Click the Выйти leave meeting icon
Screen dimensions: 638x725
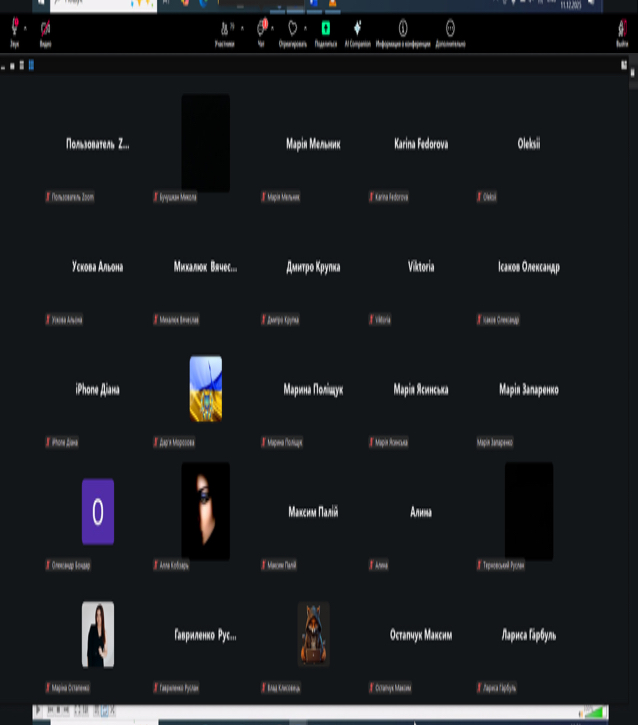coord(623,31)
